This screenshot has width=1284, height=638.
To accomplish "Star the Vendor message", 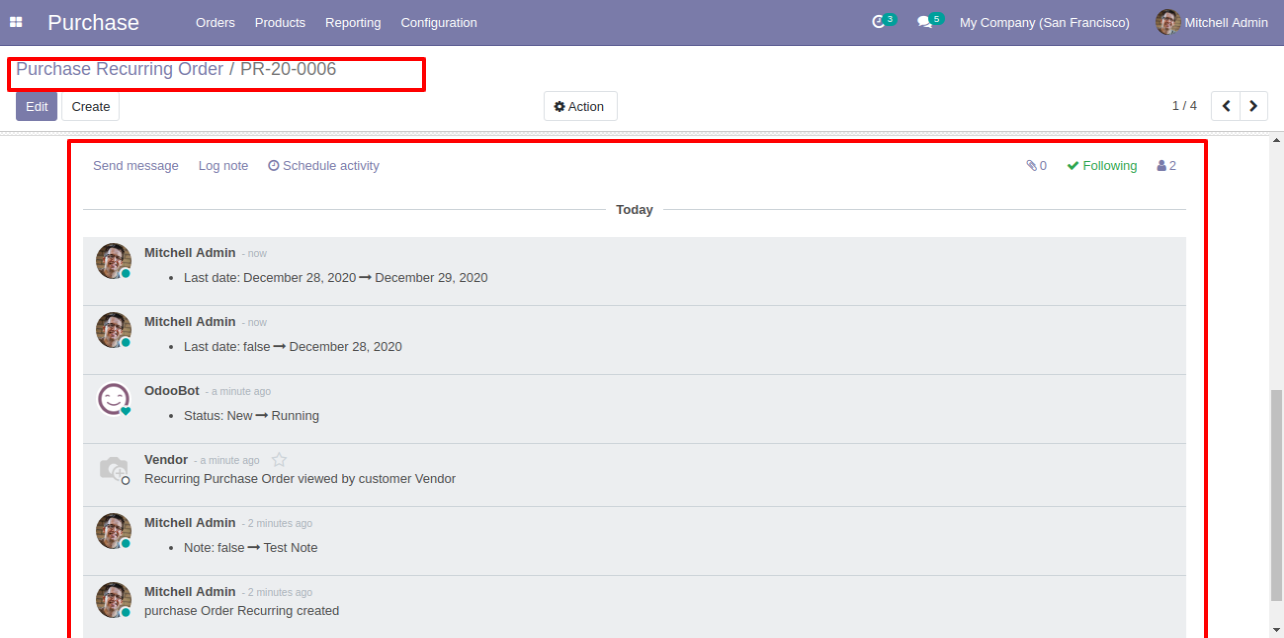I will coord(279,460).
